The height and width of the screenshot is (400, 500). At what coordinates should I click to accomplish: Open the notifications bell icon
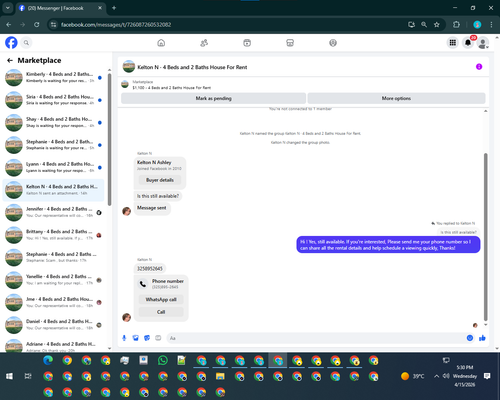(468, 43)
